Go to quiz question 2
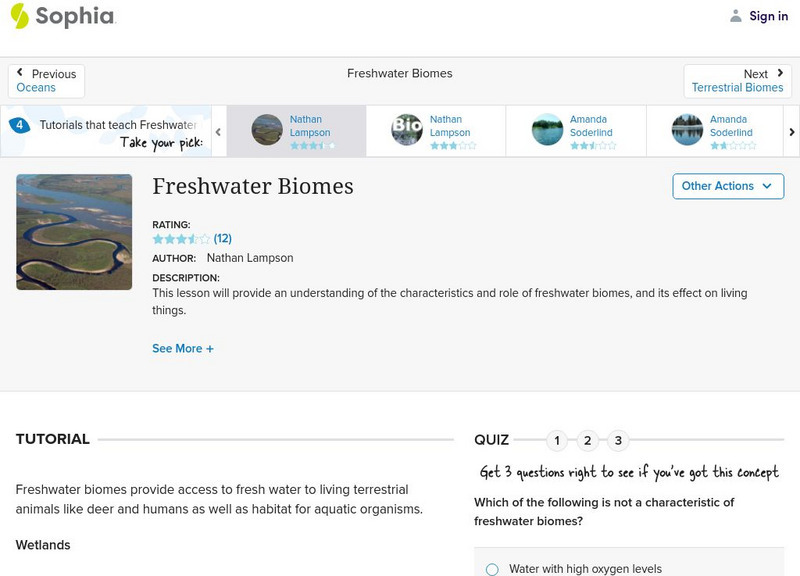Screen dimensions: 800x576 pyautogui.click(x=588, y=441)
